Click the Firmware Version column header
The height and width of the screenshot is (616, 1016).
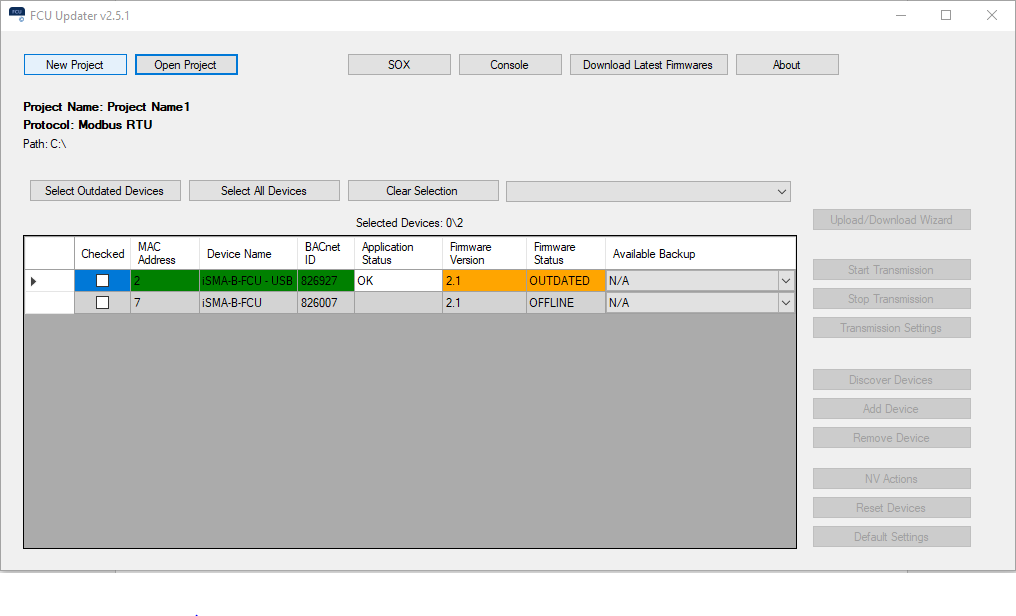tap(484, 254)
